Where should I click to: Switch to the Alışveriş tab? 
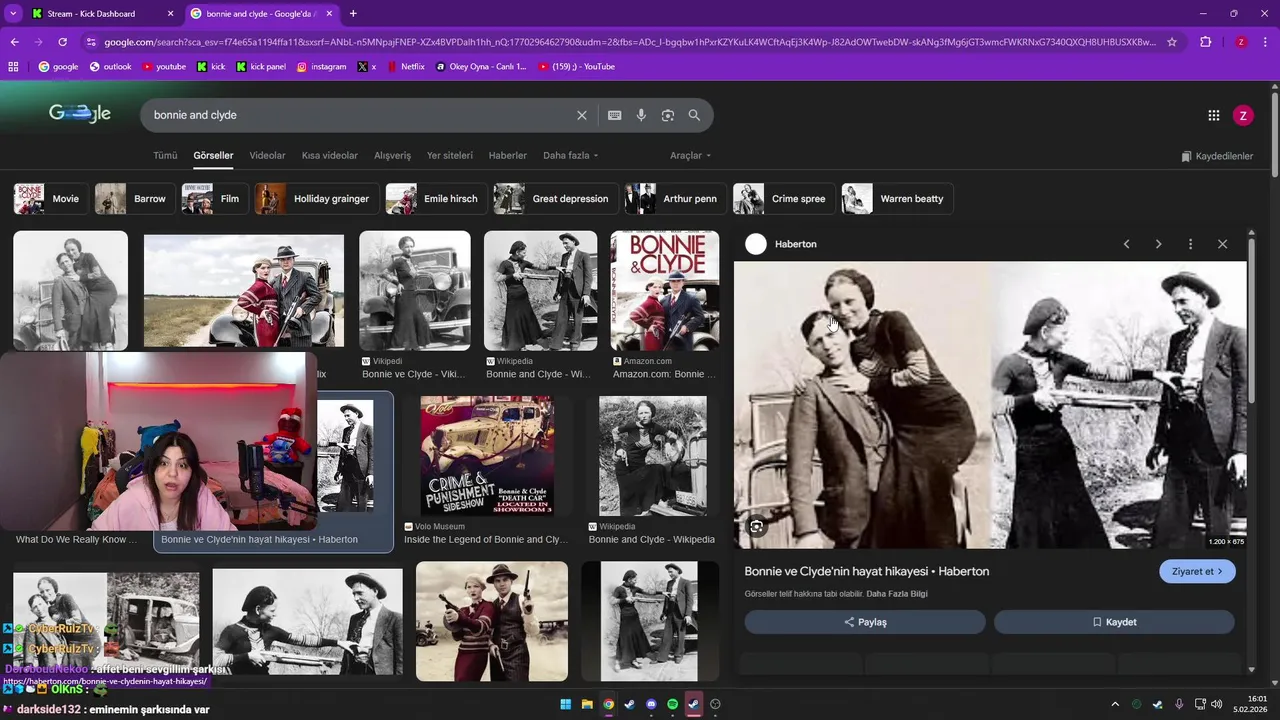392,156
